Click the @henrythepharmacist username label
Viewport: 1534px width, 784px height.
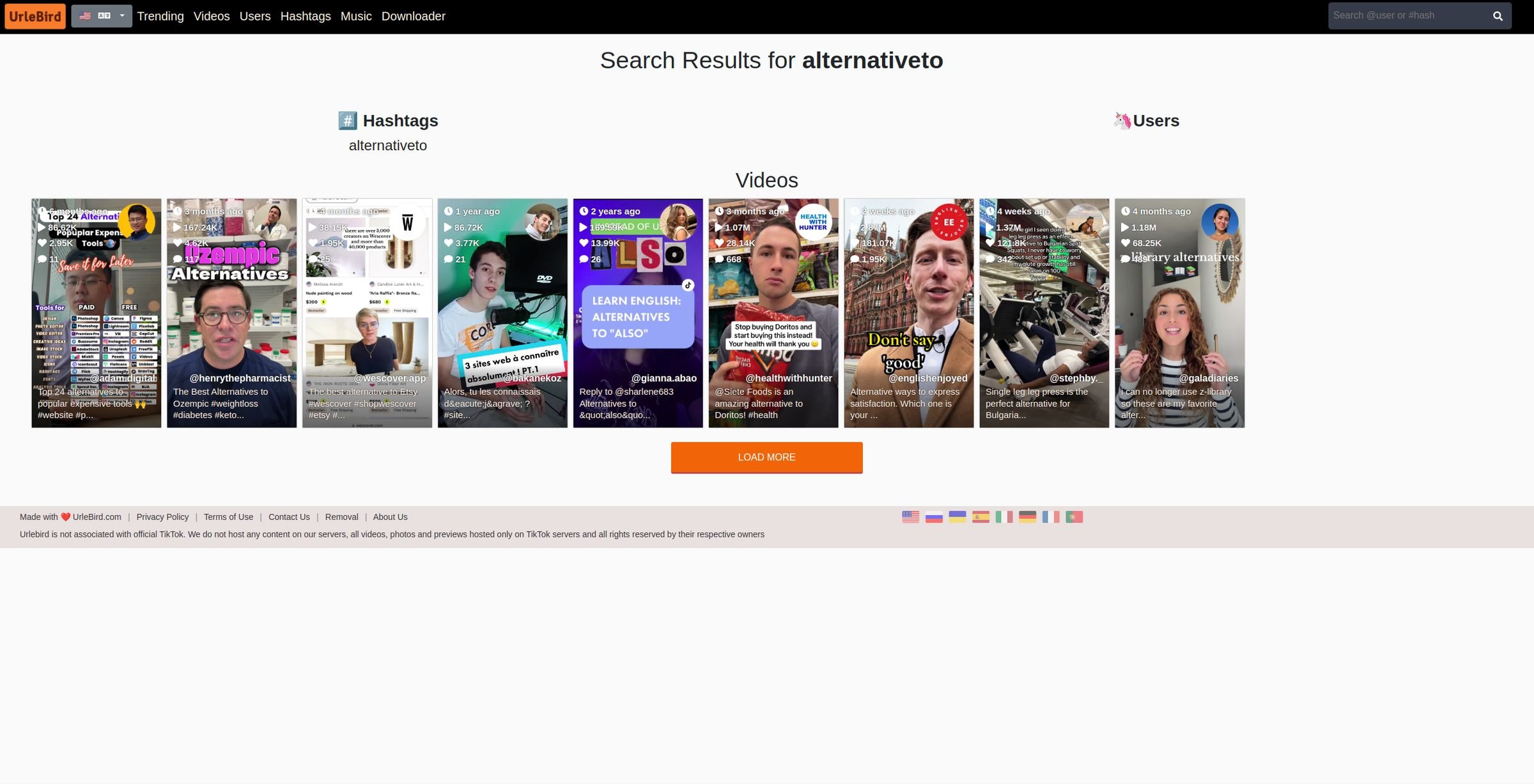tap(240, 378)
